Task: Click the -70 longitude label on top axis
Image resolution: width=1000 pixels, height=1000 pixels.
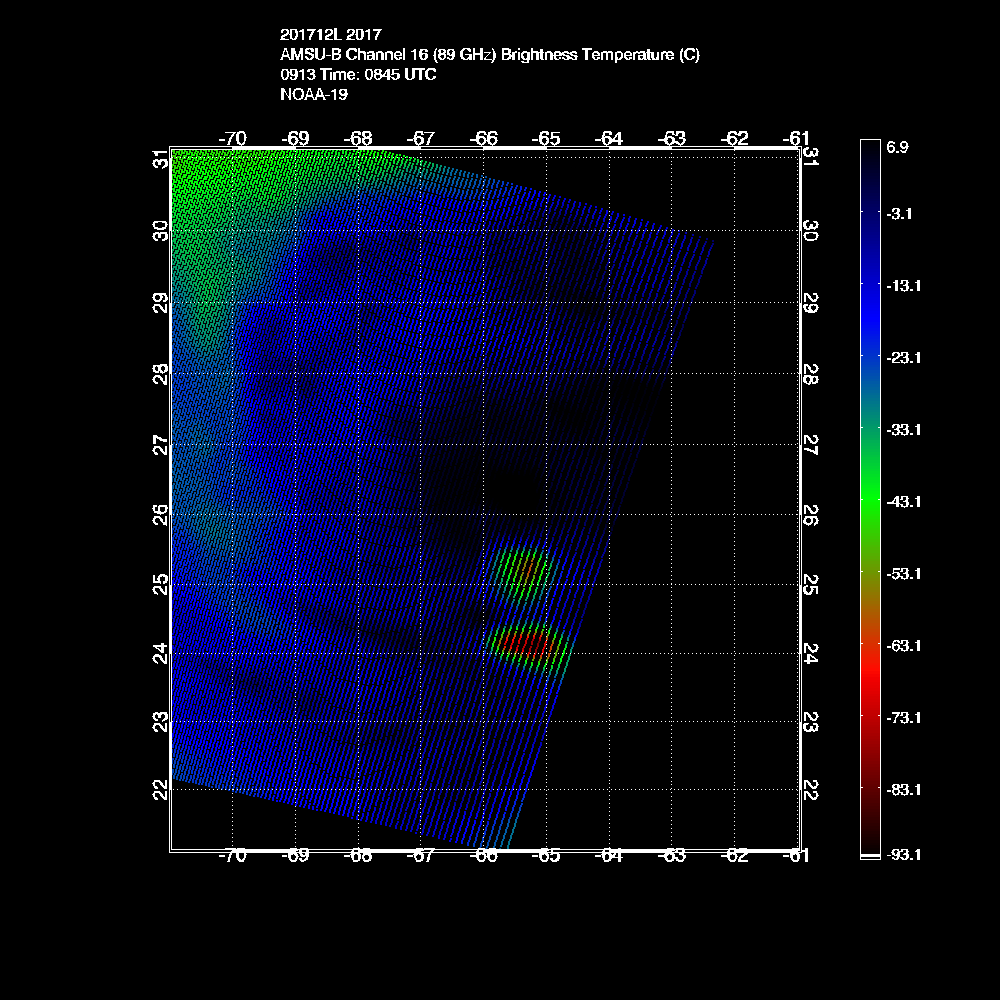Action: point(233,138)
